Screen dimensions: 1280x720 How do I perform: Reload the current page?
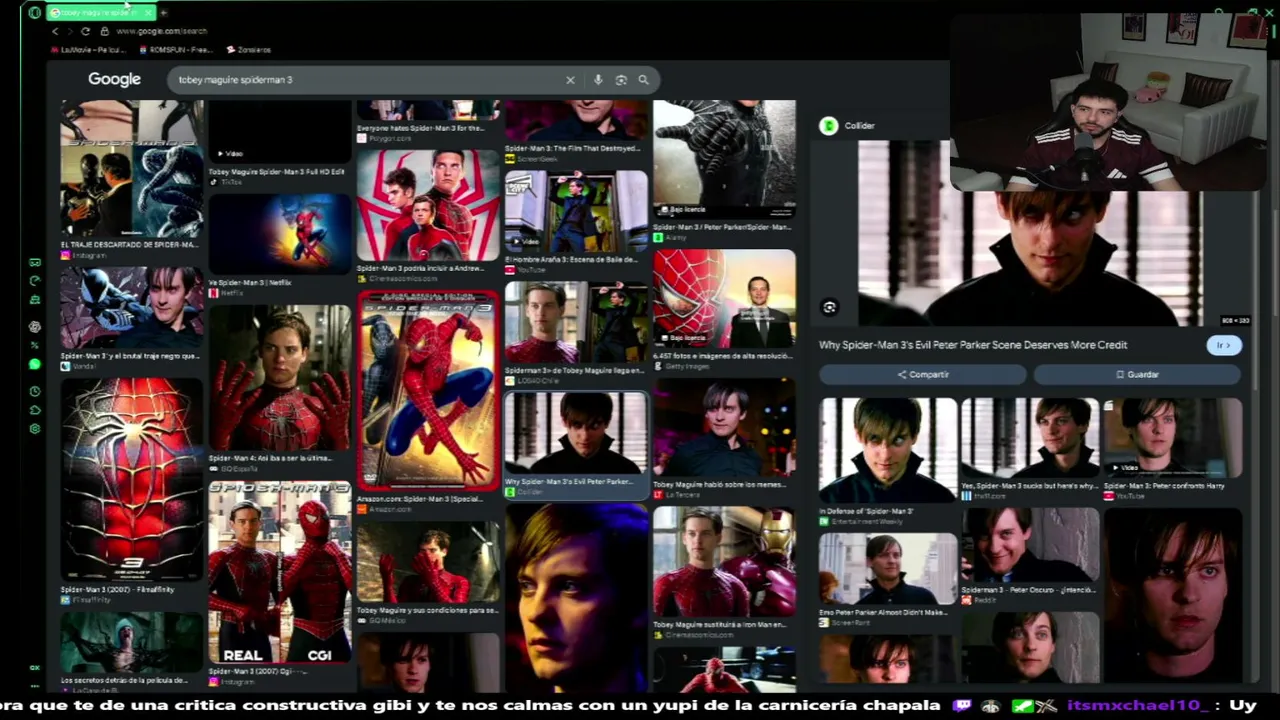pyautogui.click(x=86, y=31)
